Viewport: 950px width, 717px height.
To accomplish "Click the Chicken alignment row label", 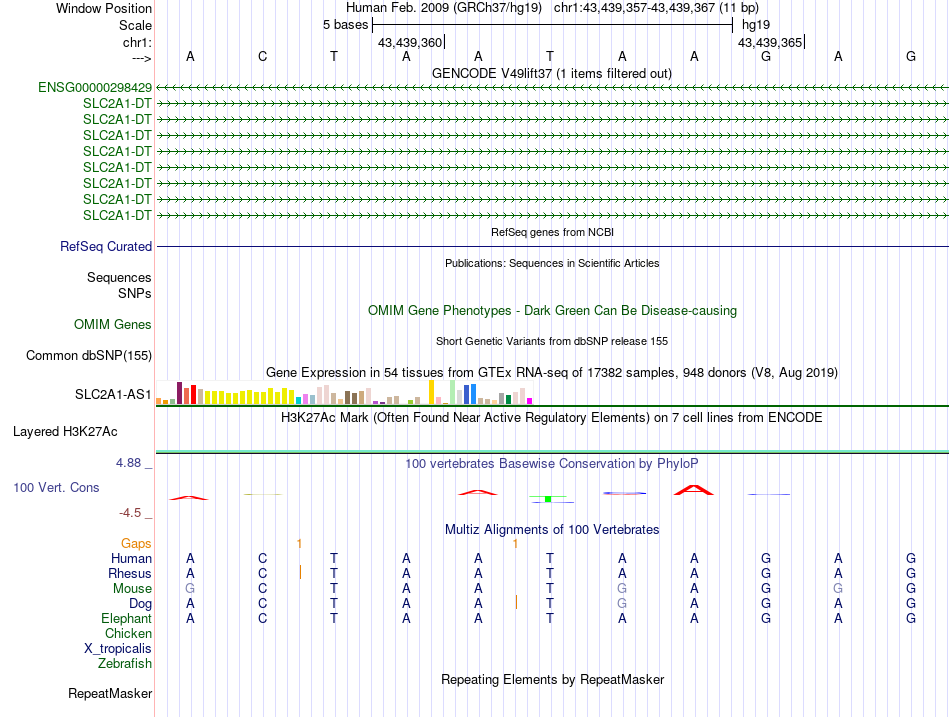I will 128,633.
